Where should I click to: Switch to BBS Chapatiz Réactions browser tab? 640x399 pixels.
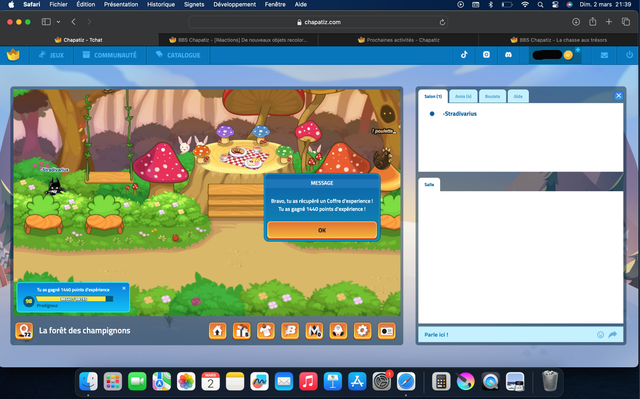pos(238,40)
